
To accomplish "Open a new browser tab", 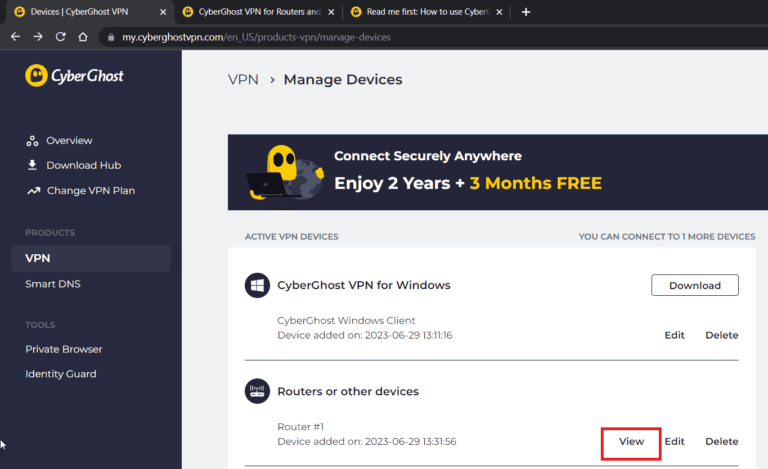I will (x=526, y=12).
